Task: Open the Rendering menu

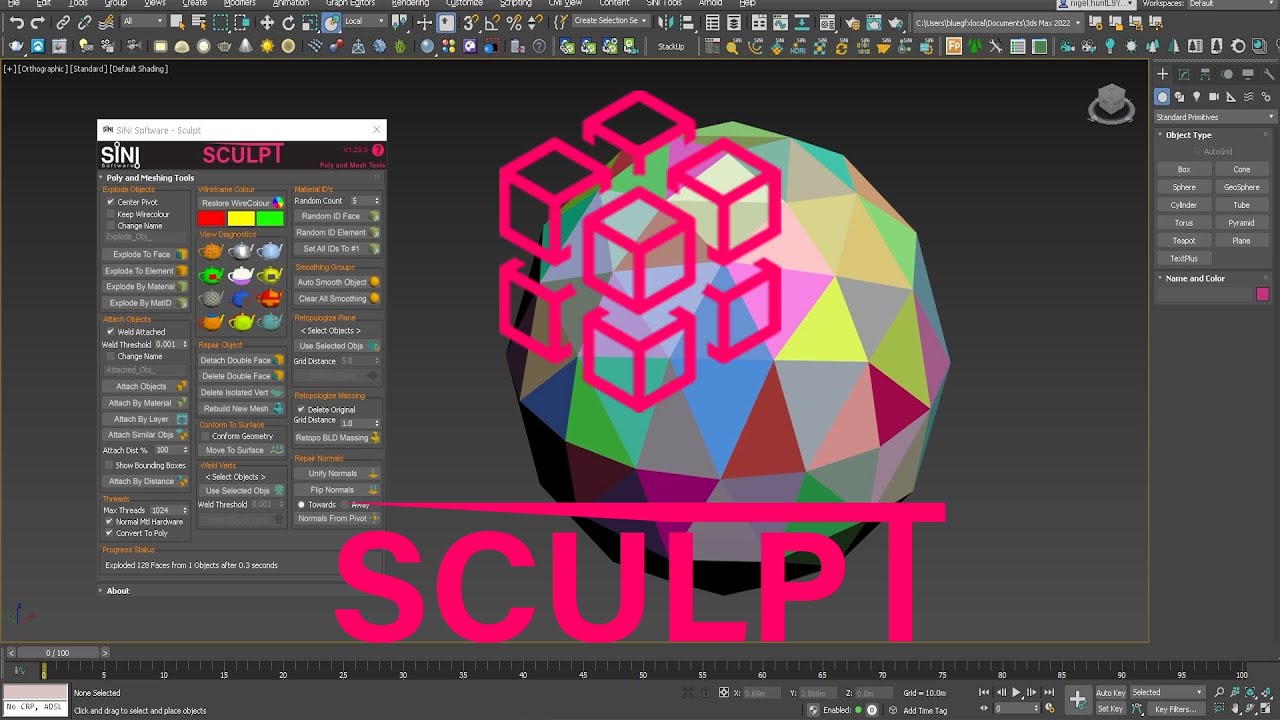Action: [410, 3]
